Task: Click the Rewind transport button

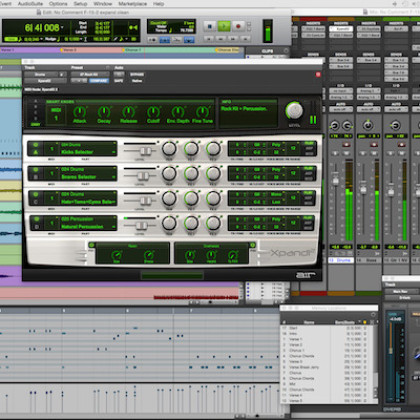Action: [221, 39]
